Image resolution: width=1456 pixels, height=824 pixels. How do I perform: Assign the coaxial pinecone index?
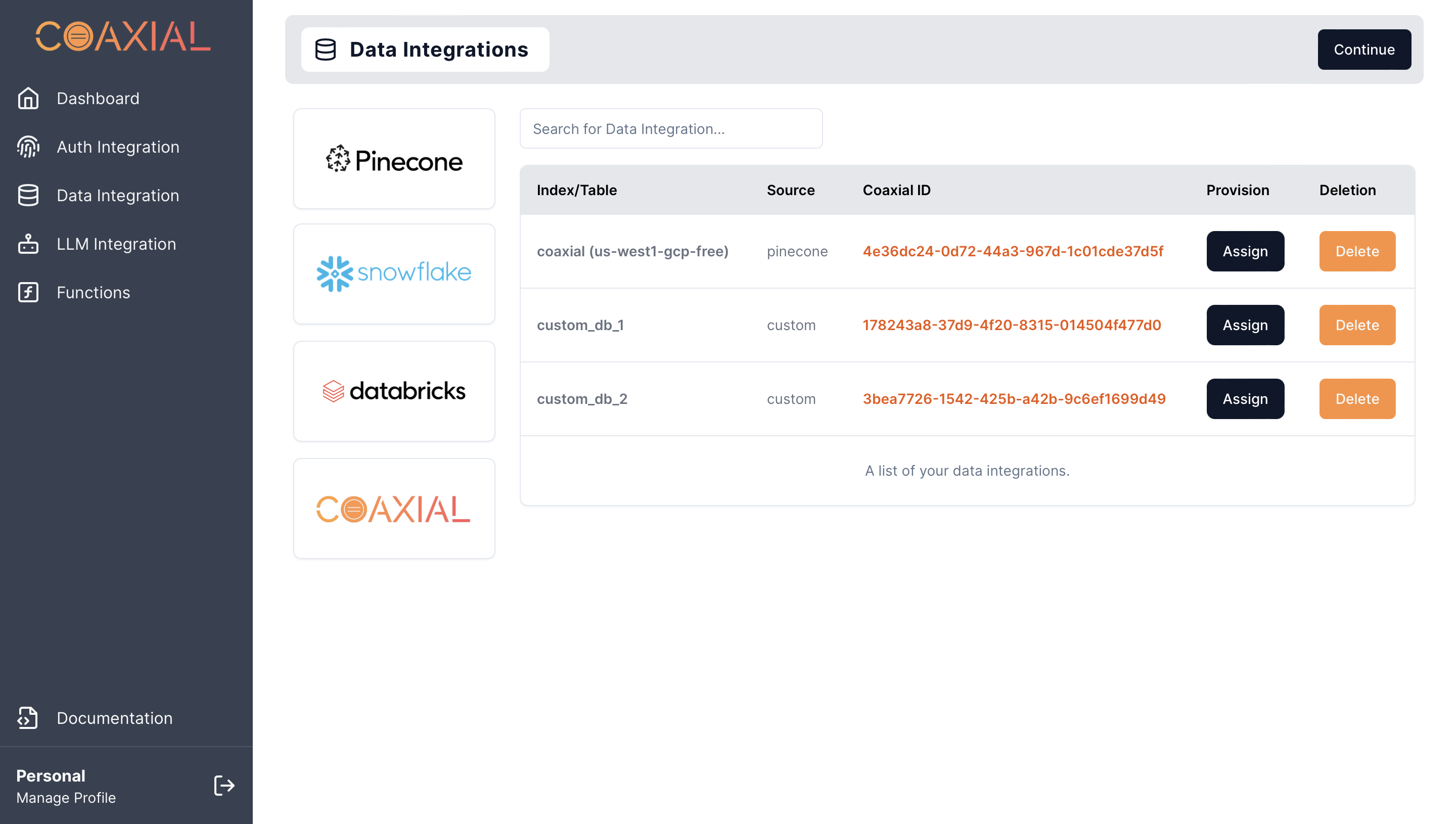pos(1244,251)
